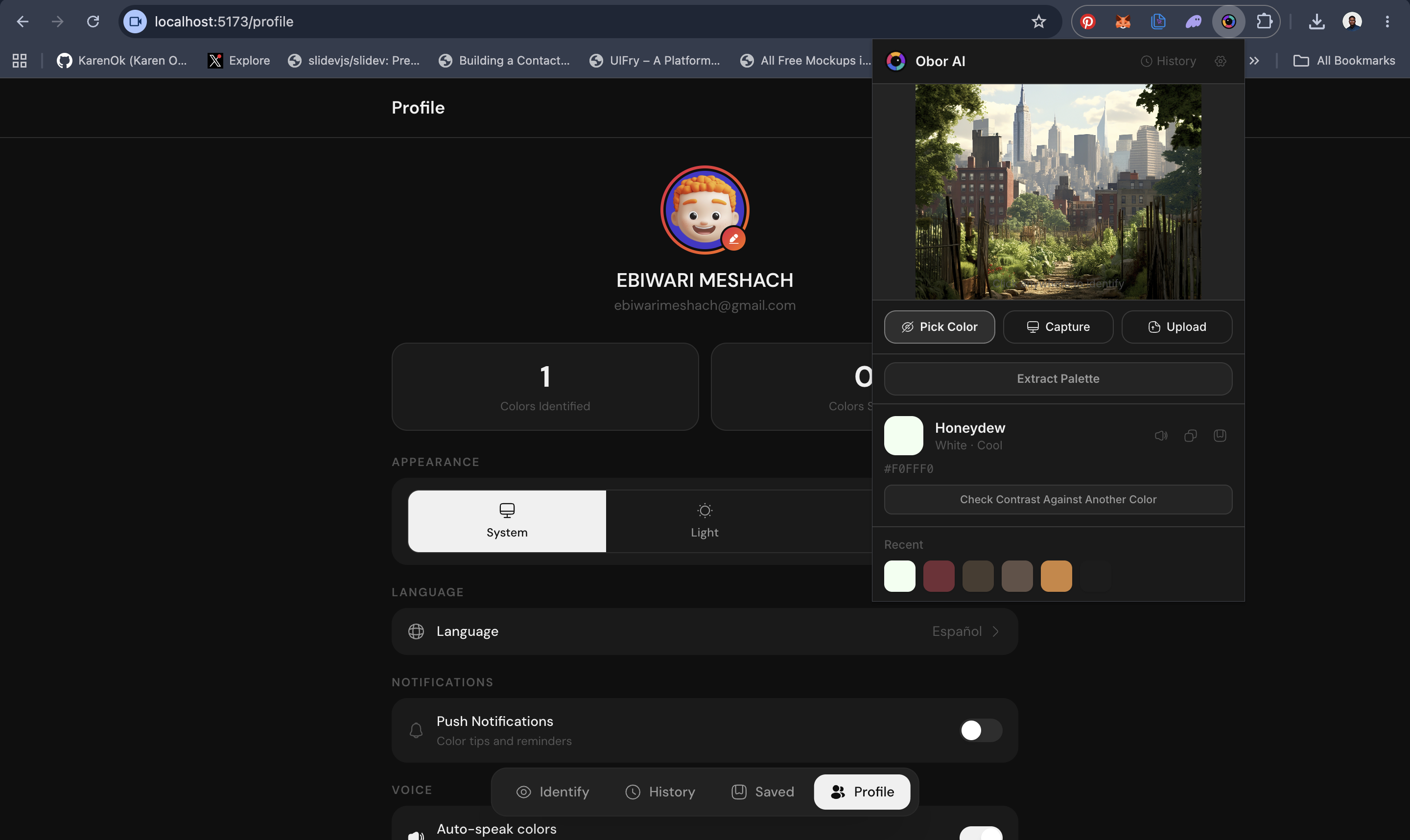The height and width of the screenshot is (840, 1410).
Task: Click the Capture button
Action: pos(1058,327)
